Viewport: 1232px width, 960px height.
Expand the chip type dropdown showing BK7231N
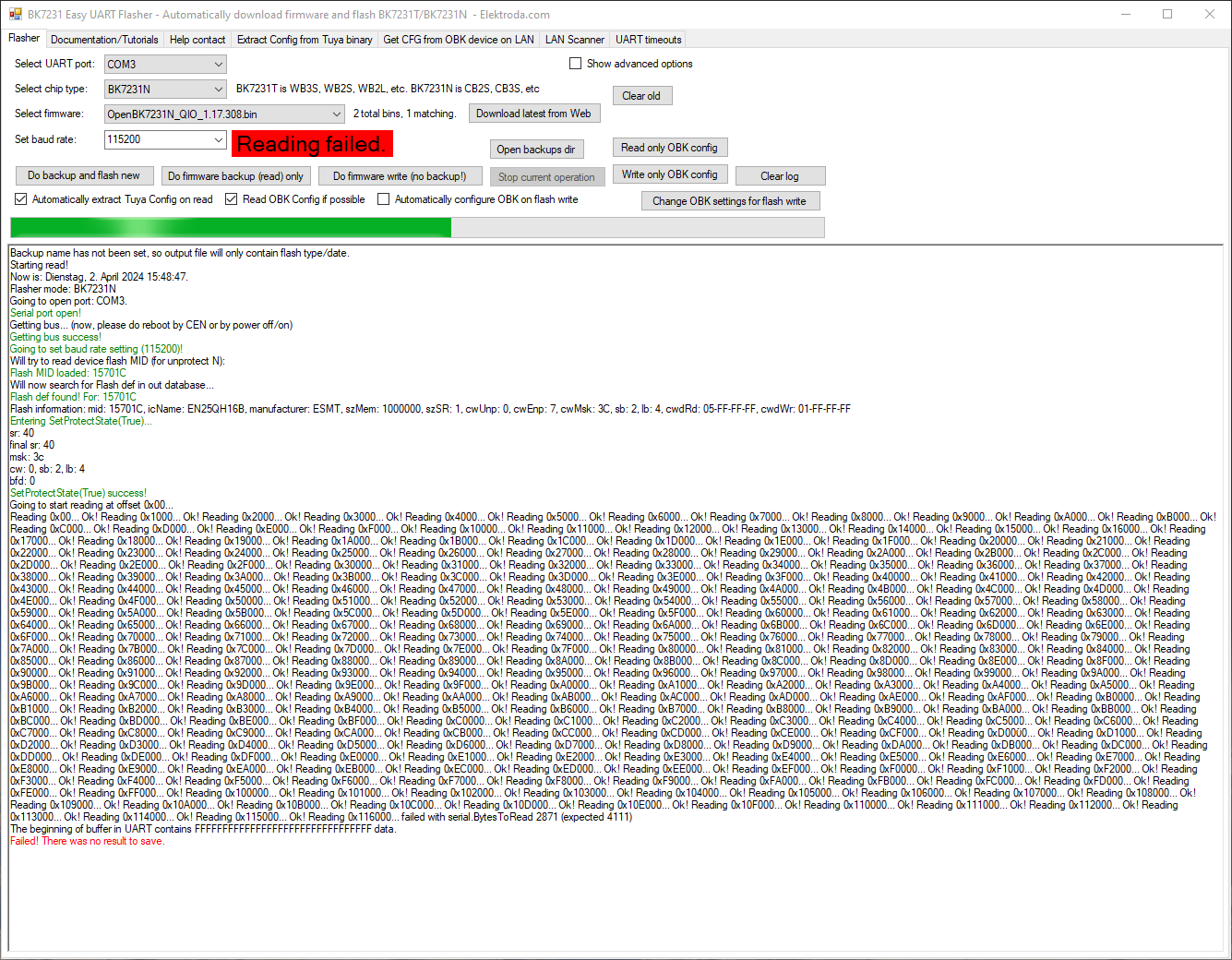[x=165, y=90]
